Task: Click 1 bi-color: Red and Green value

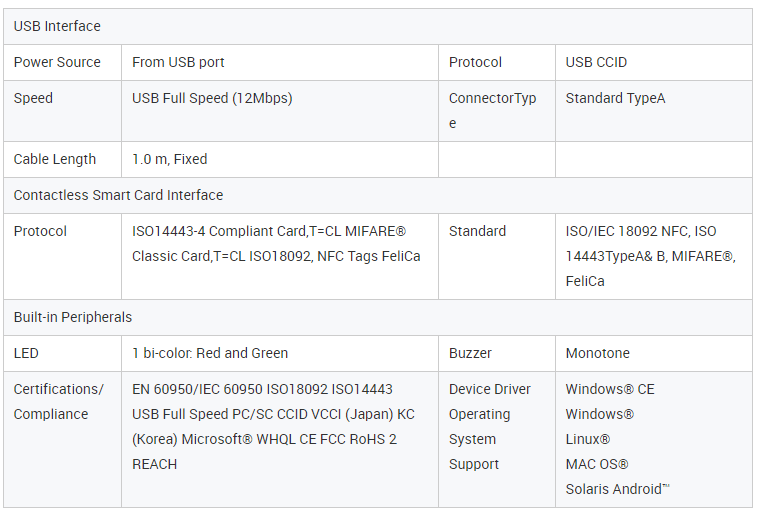Action: [x=210, y=353]
